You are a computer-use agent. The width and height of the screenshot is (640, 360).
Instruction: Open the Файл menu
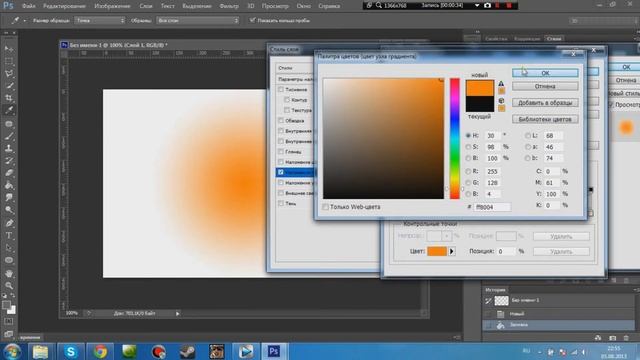(29, 6)
